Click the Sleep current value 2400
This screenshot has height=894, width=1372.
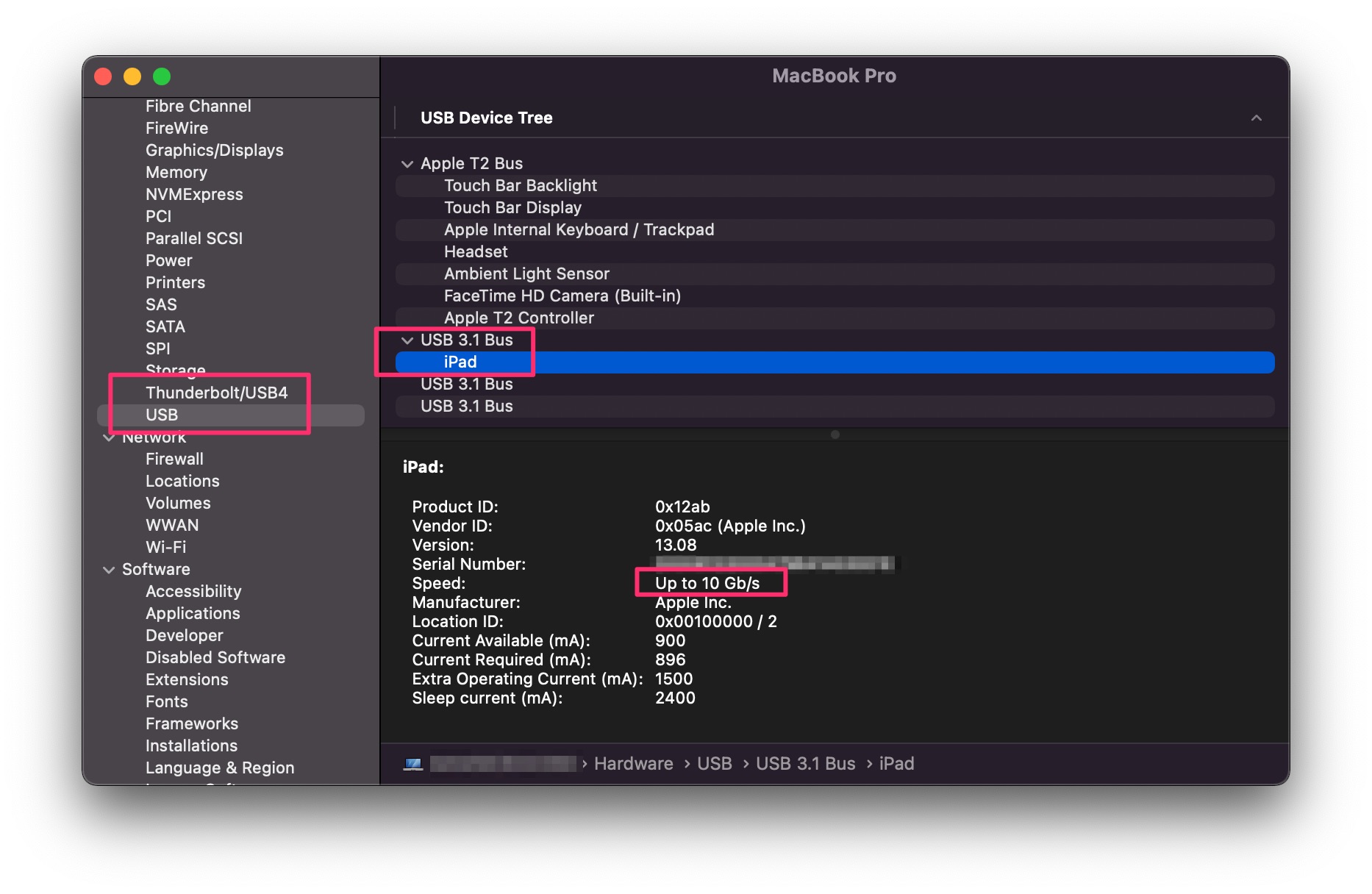click(x=675, y=698)
